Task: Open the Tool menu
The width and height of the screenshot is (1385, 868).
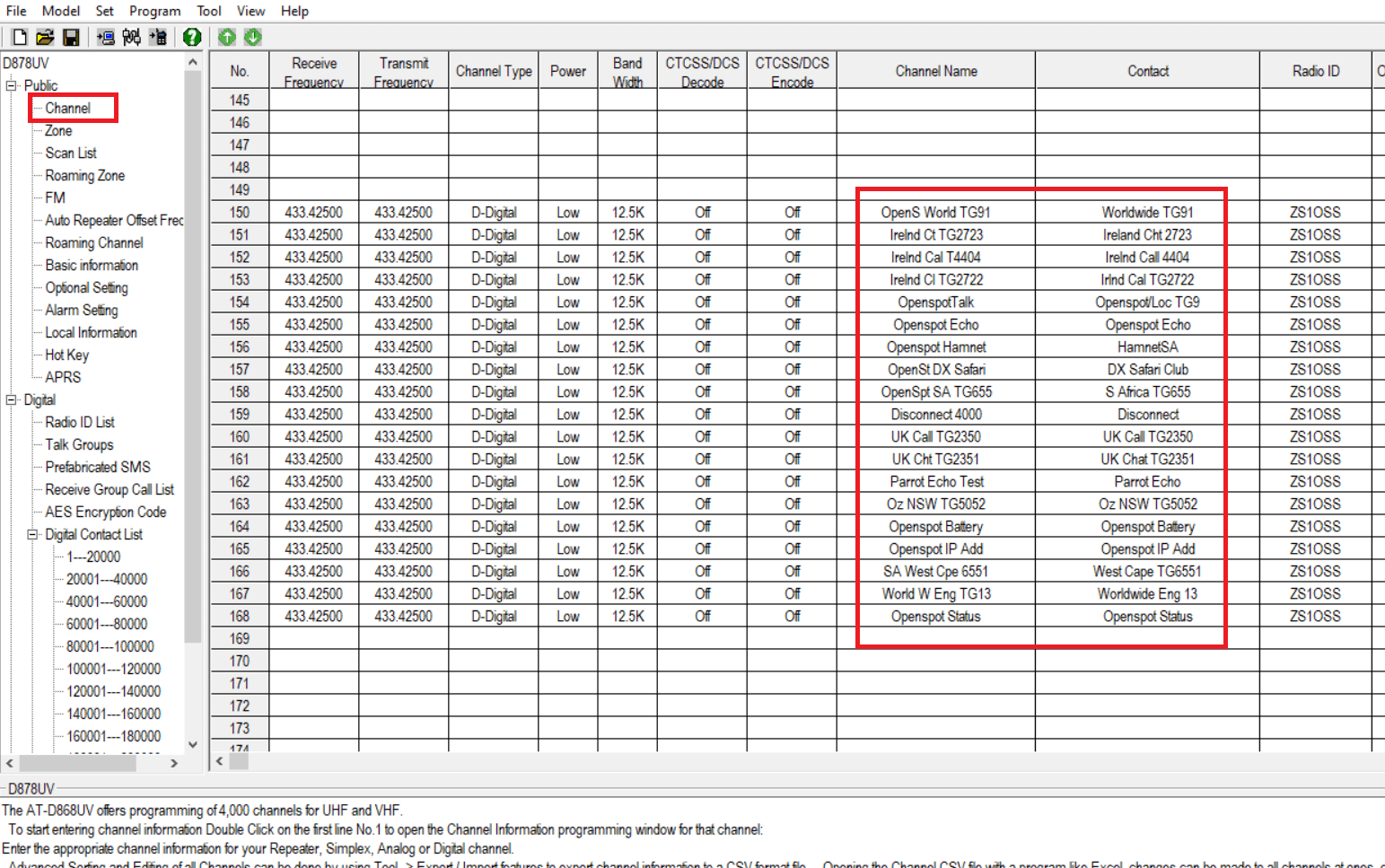Action: [x=209, y=11]
